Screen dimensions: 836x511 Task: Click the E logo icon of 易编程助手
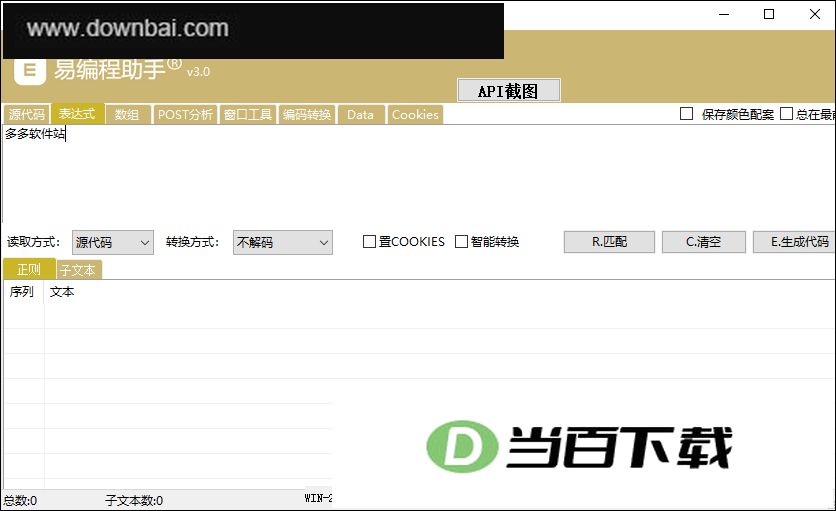click(x=30, y=71)
